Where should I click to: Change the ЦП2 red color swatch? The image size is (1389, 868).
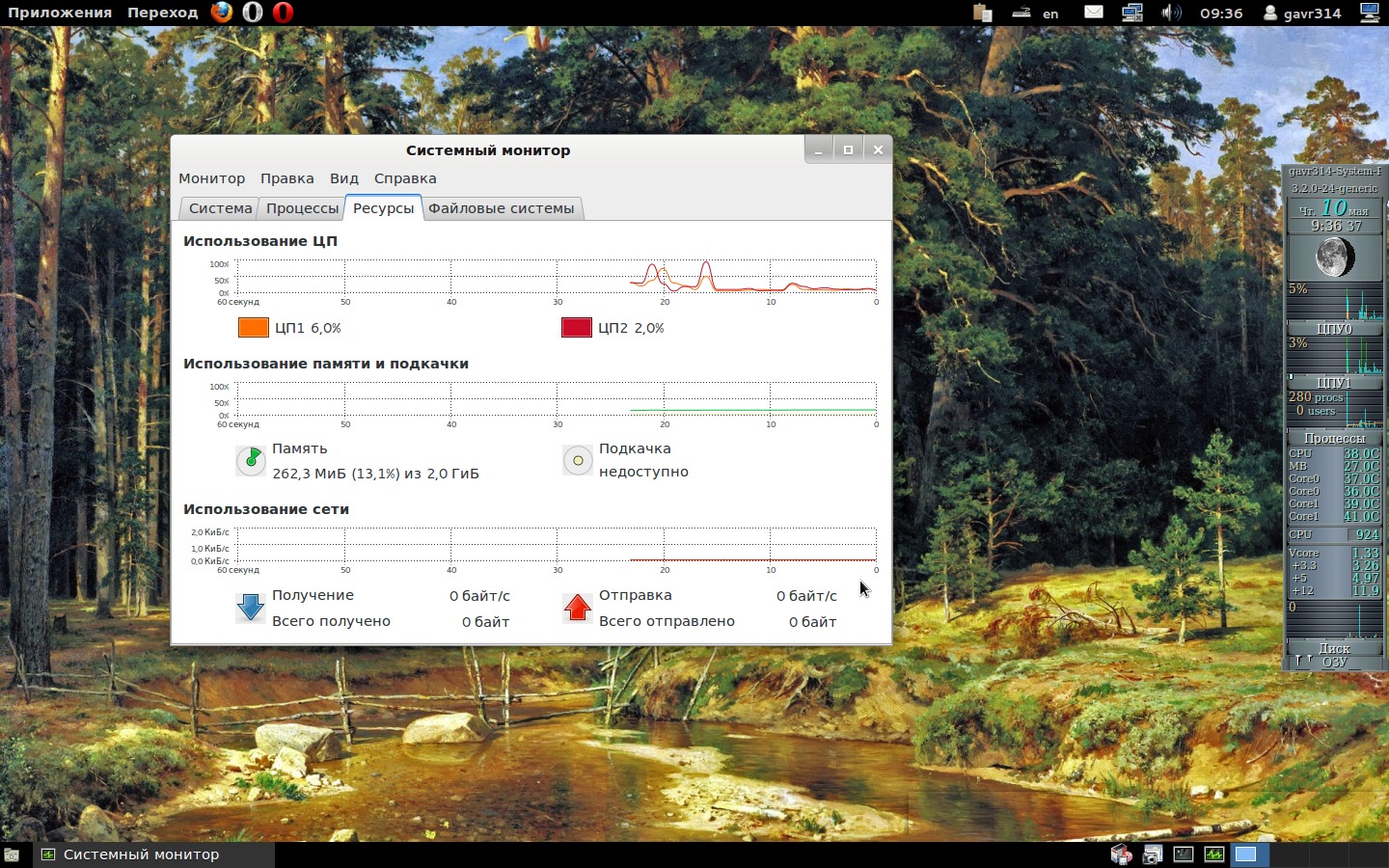click(576, 328)
